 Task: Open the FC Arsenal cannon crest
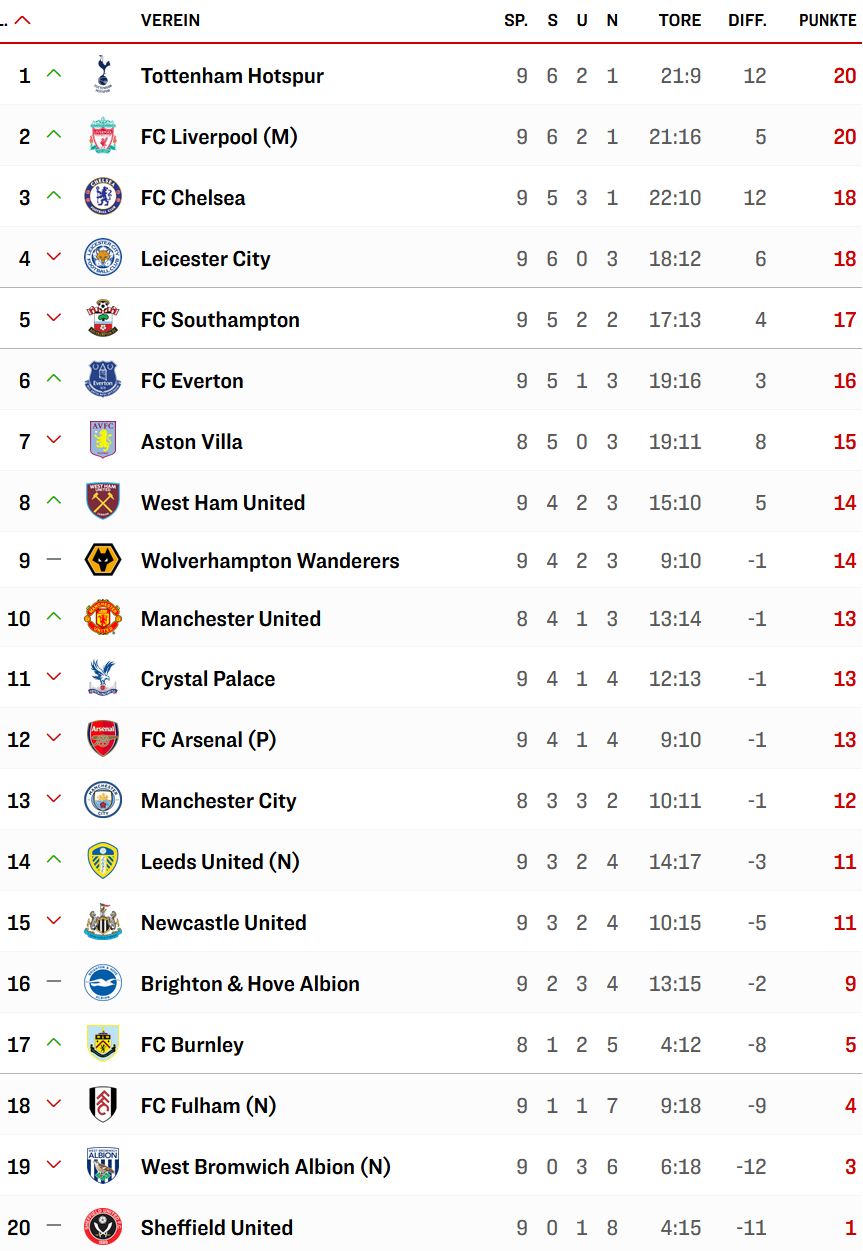coord(103,739)
